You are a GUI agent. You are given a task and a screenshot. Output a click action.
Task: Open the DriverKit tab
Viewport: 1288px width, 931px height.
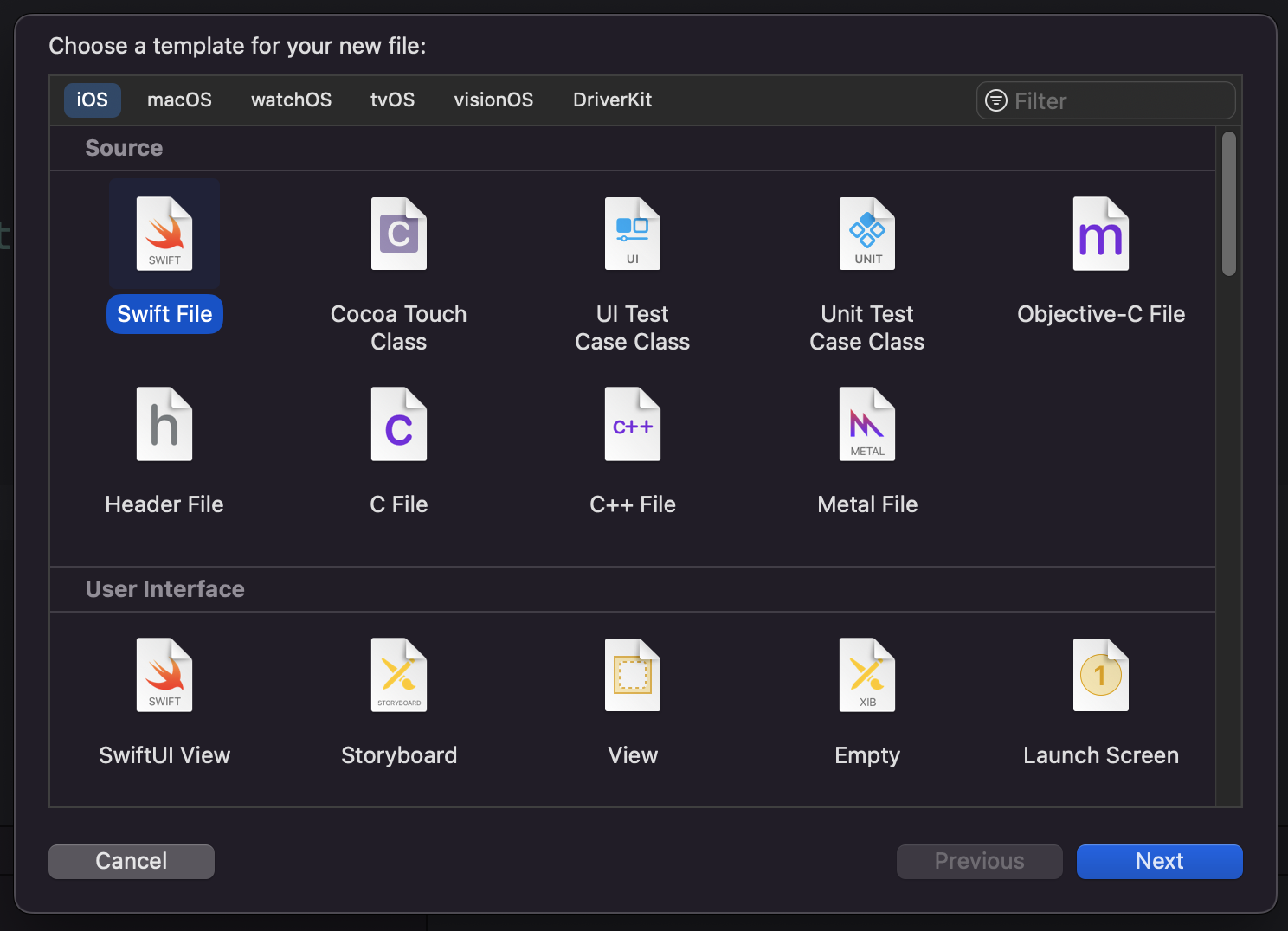[x=612, y=100]
